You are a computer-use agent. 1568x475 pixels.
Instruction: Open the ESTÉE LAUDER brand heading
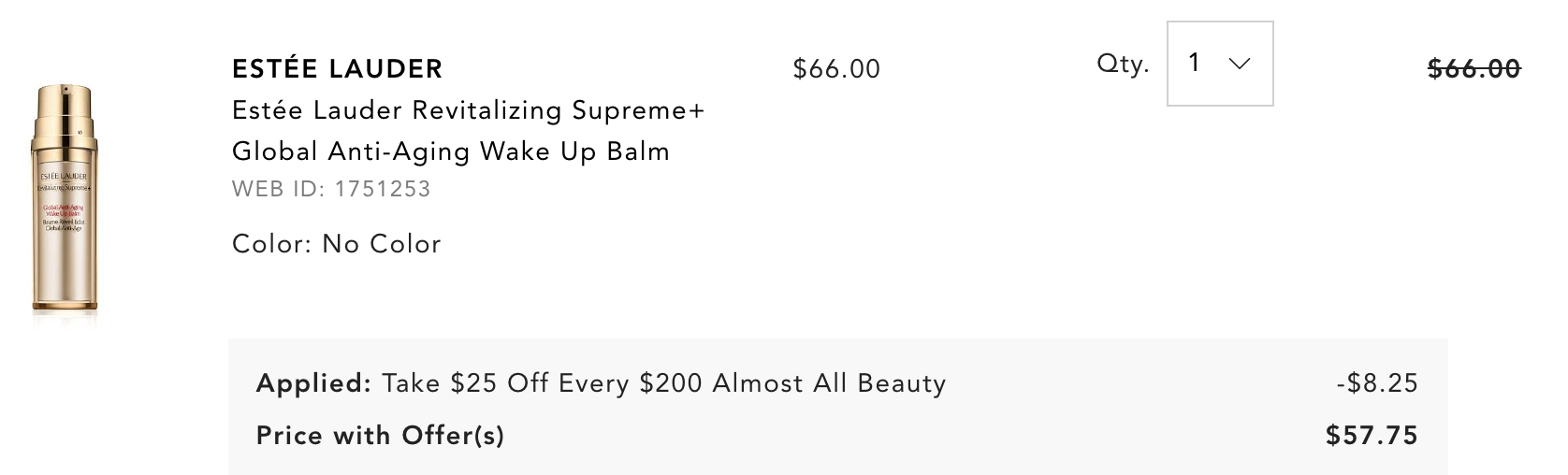[x=338, y=69]
